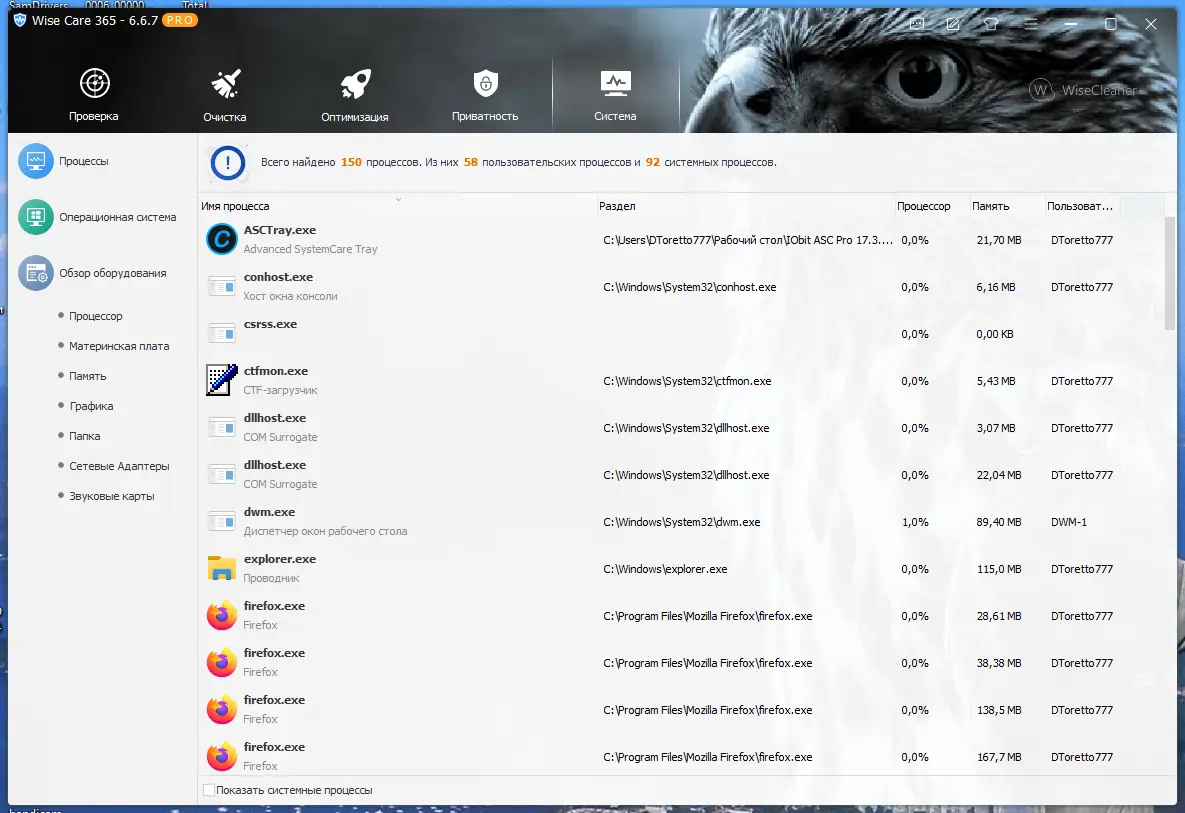Click the dwm.exe process icon
This screenshot has height=813, width=1185.
coord(221,521)
